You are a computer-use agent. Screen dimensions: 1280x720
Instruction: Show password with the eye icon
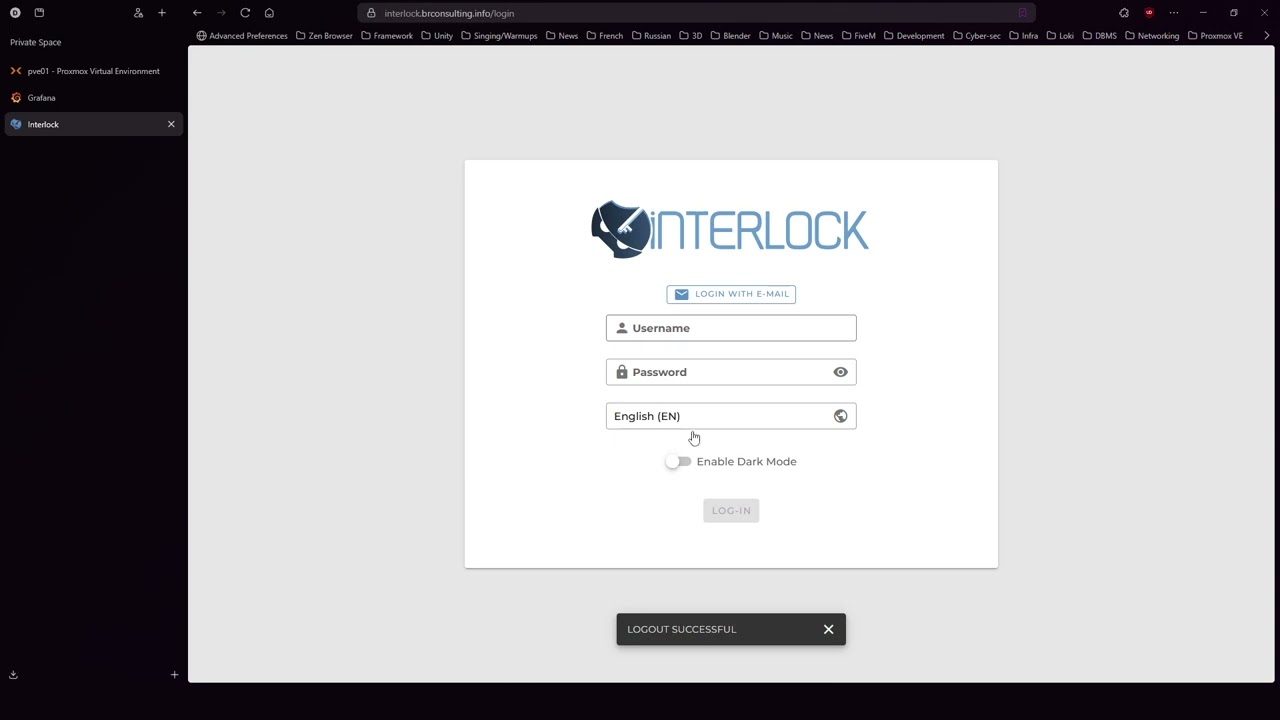click(x=840, y=372)
